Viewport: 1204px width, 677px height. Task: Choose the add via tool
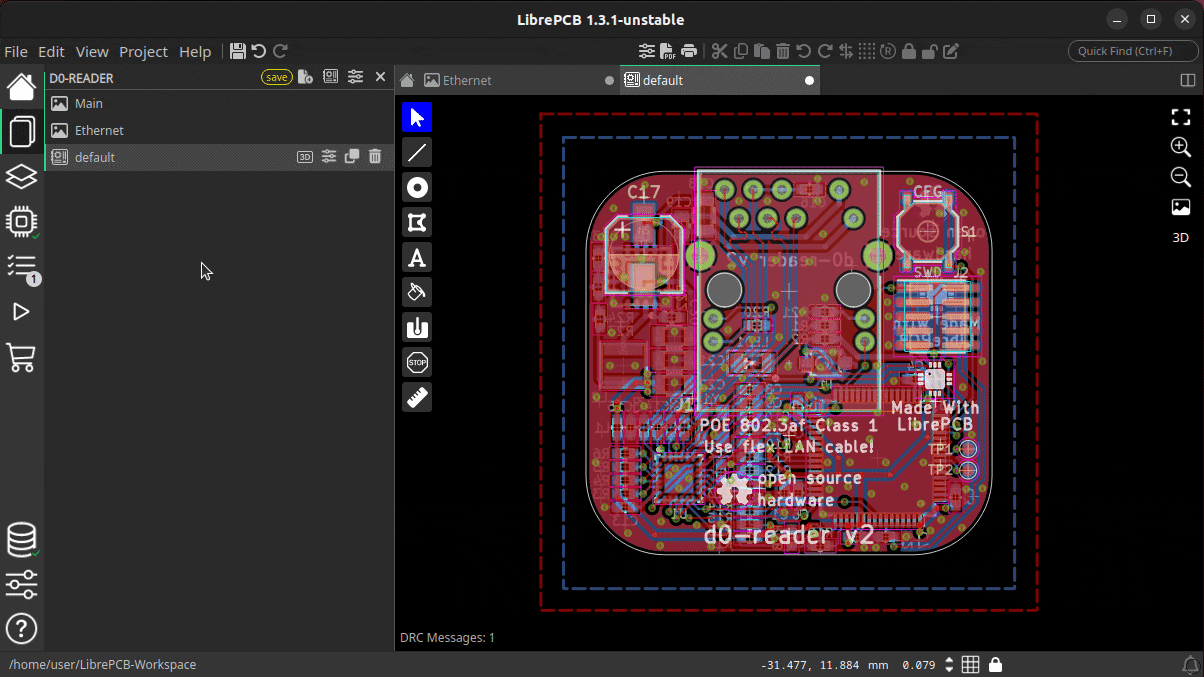[x=417, y=187]
